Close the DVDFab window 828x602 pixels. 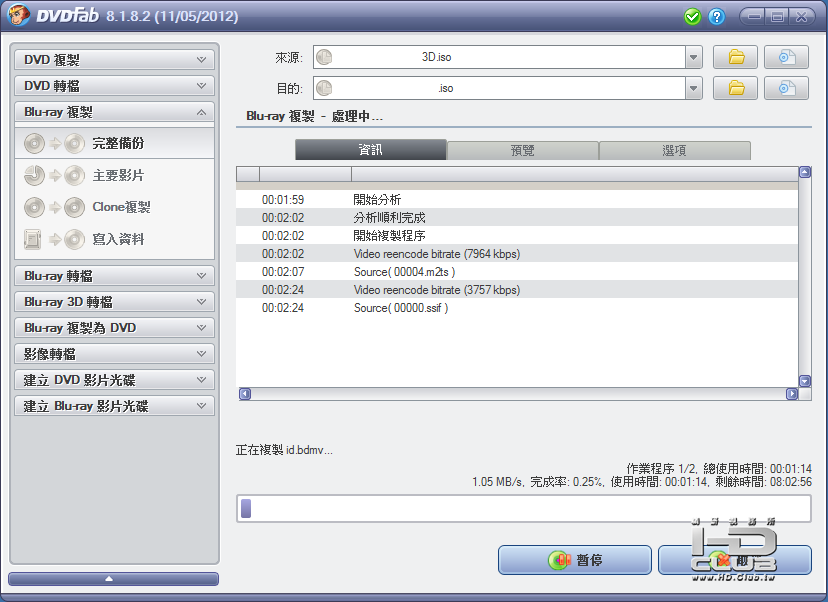pyautogui.click(x=801, y=17)
